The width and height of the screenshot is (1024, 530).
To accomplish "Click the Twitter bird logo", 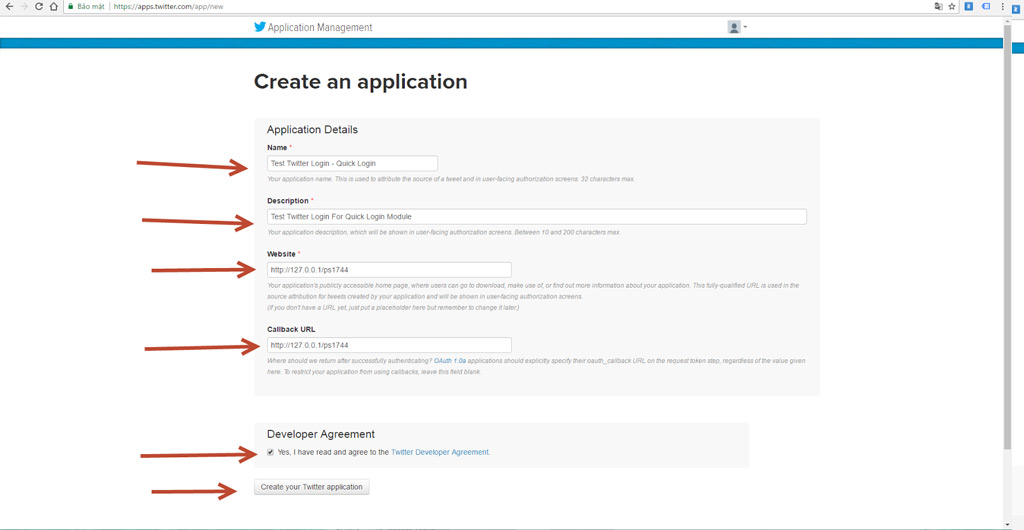I will point(260,27).
